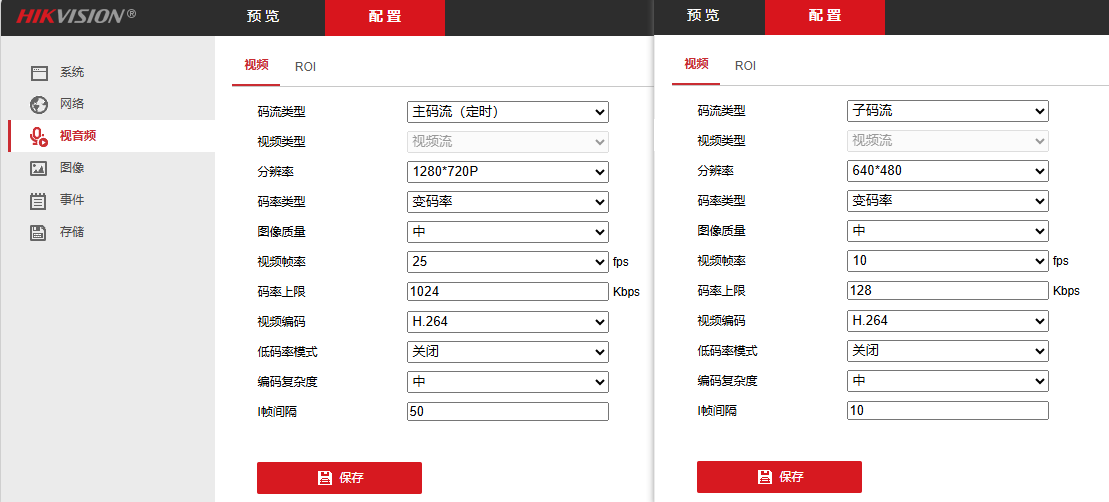Viewport: 1109px width, 502px height.
Task: Click the I帧间隔 field showing 10
Action: [x=948, y=410]
